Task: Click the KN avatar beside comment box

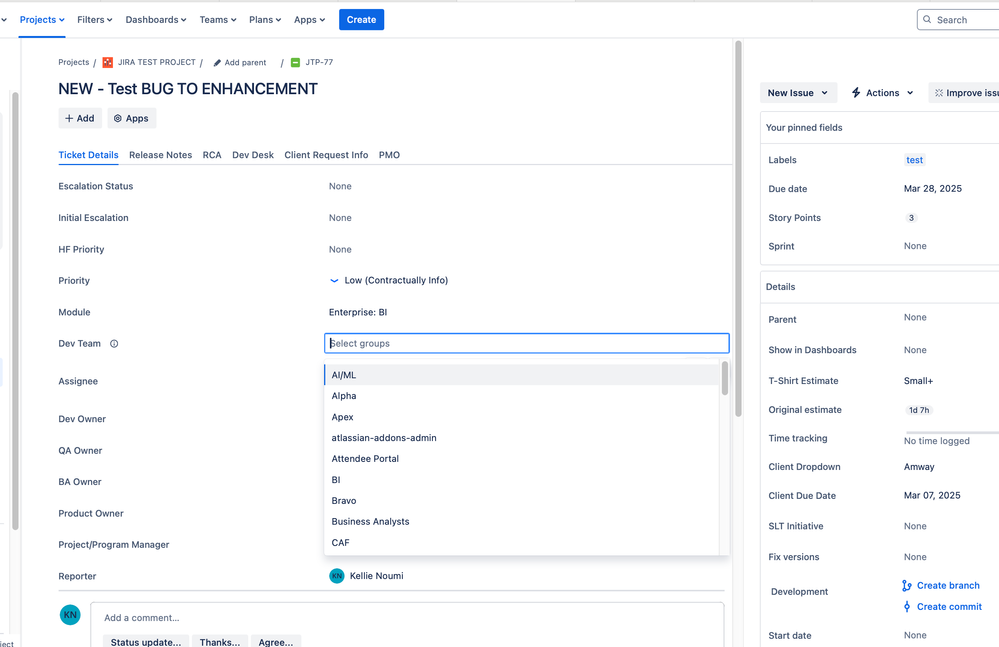Action: point(70,615)
